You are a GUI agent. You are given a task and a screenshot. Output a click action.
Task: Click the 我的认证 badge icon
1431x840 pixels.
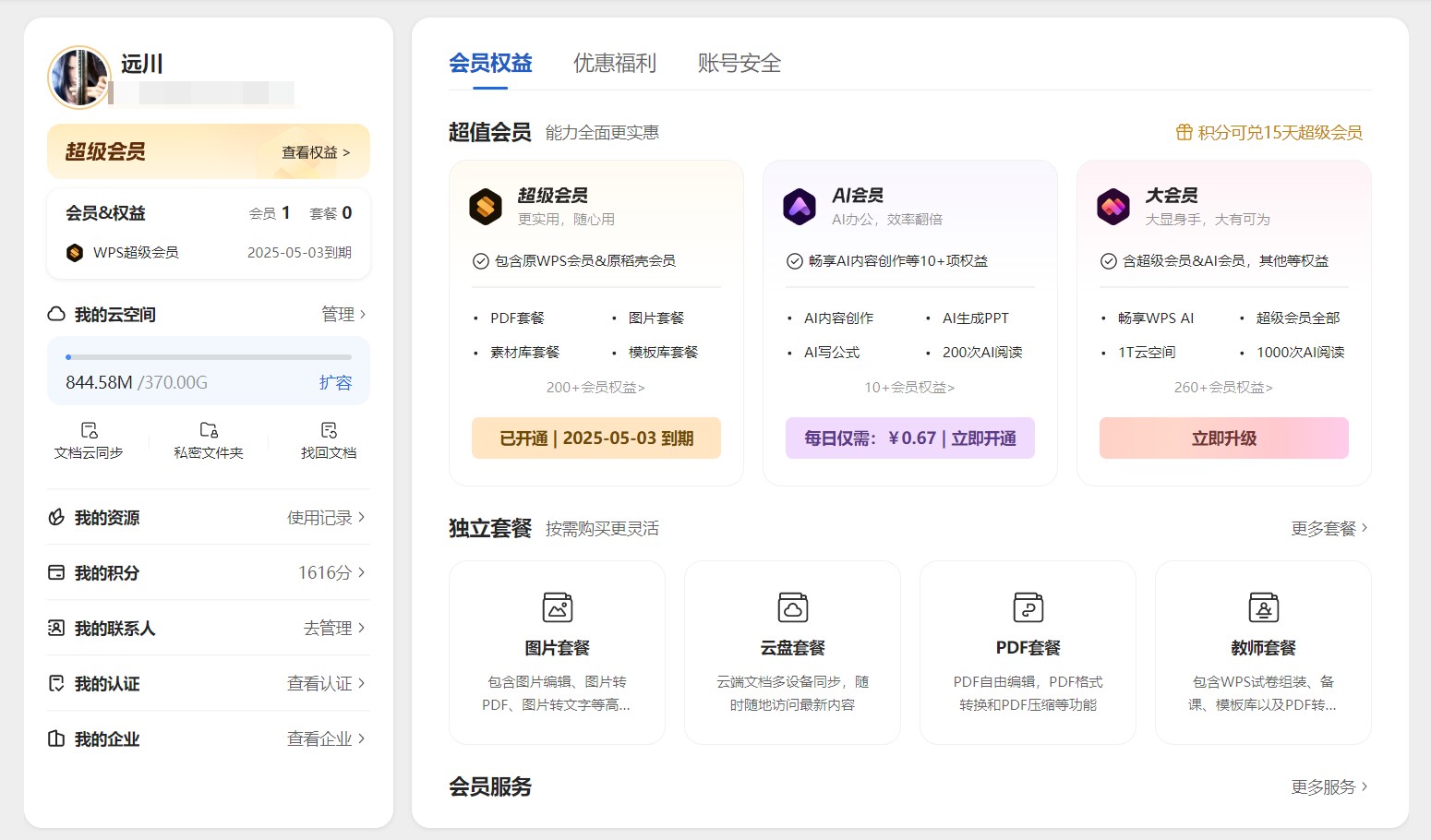56,683
